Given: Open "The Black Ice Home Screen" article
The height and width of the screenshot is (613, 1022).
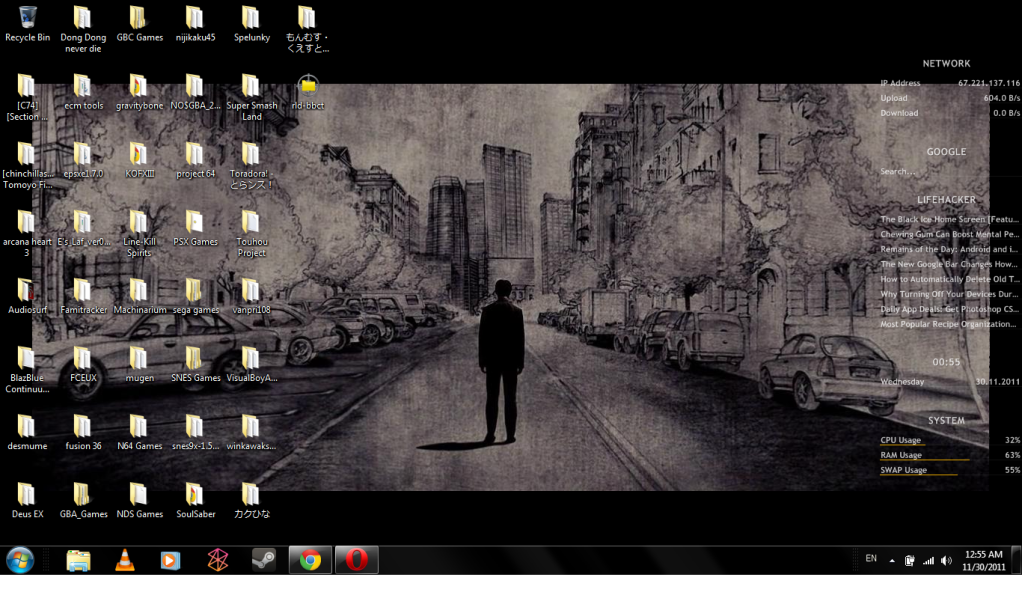Looking at the screenshot, I should click(949, 220).
